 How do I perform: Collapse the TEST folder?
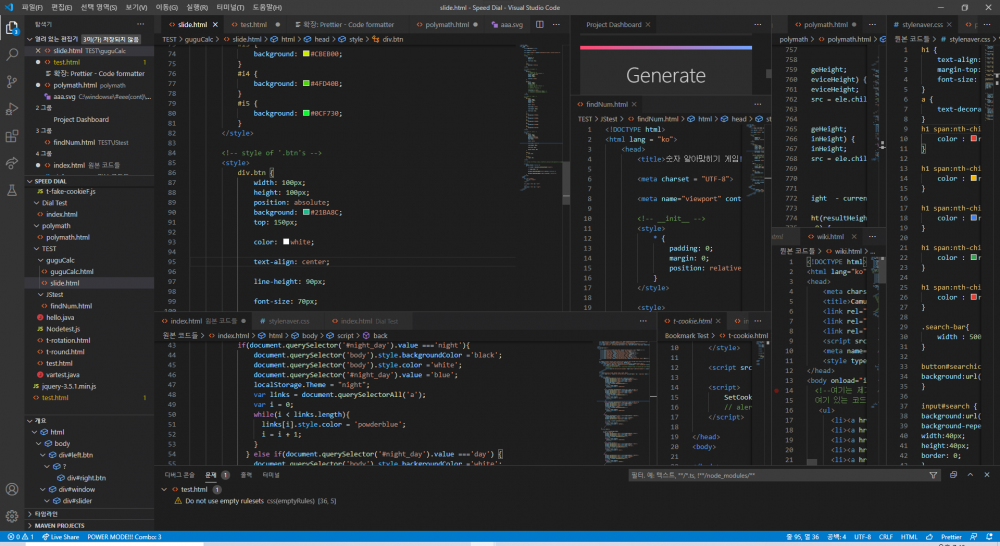click(x=36, y=249)
